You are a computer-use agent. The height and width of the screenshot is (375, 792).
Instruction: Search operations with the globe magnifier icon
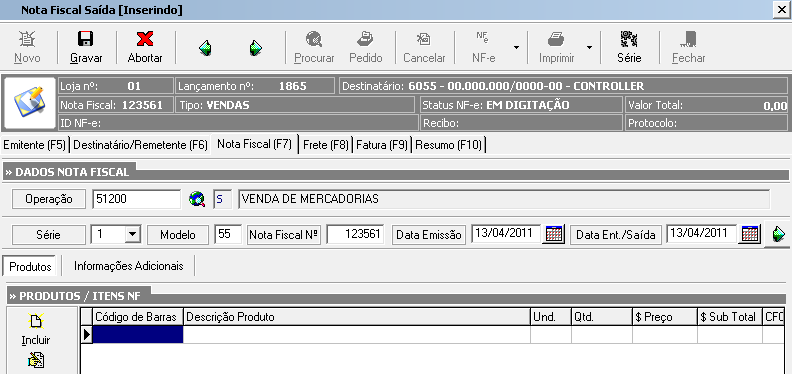tap(197, 199)
